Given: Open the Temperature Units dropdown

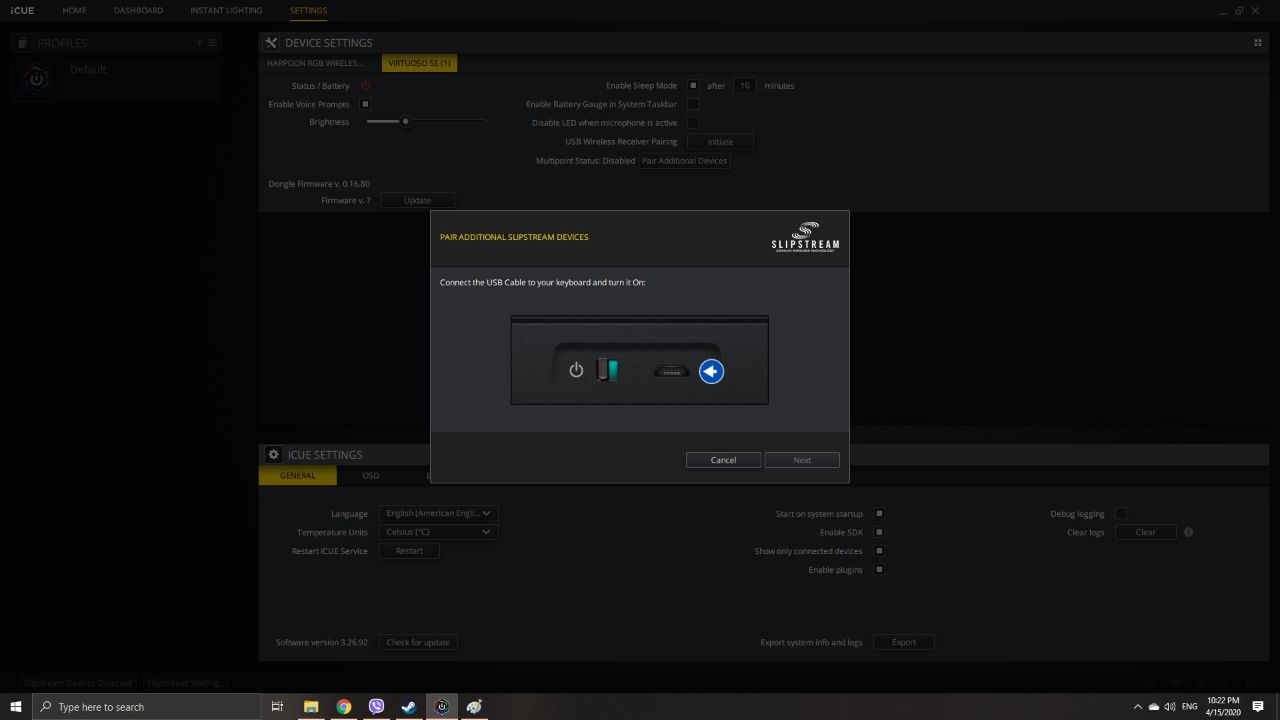Looking at the screenshot, I should point(439,532).
